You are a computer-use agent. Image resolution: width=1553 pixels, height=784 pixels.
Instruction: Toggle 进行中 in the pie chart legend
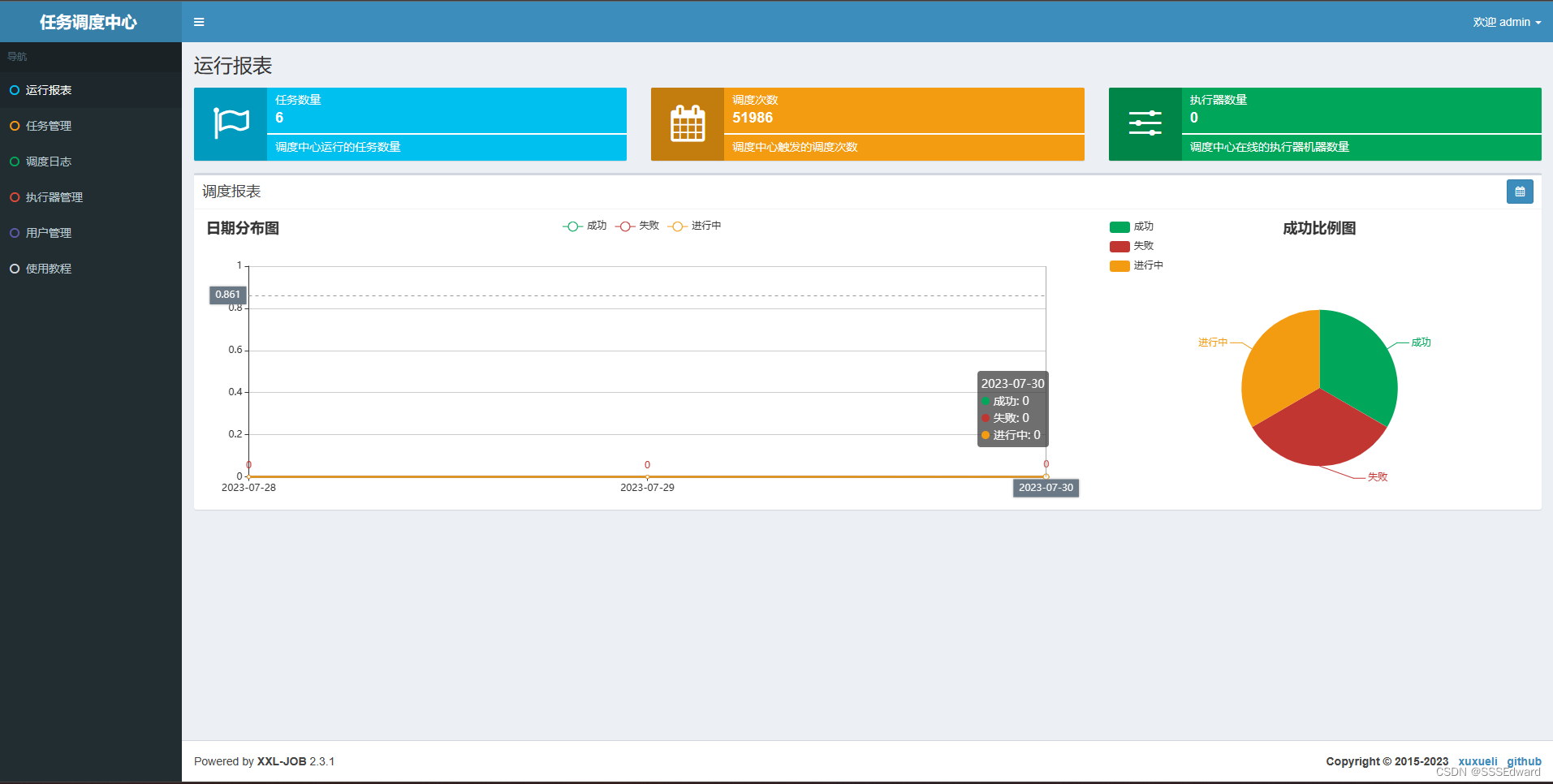pos(1137,265)
